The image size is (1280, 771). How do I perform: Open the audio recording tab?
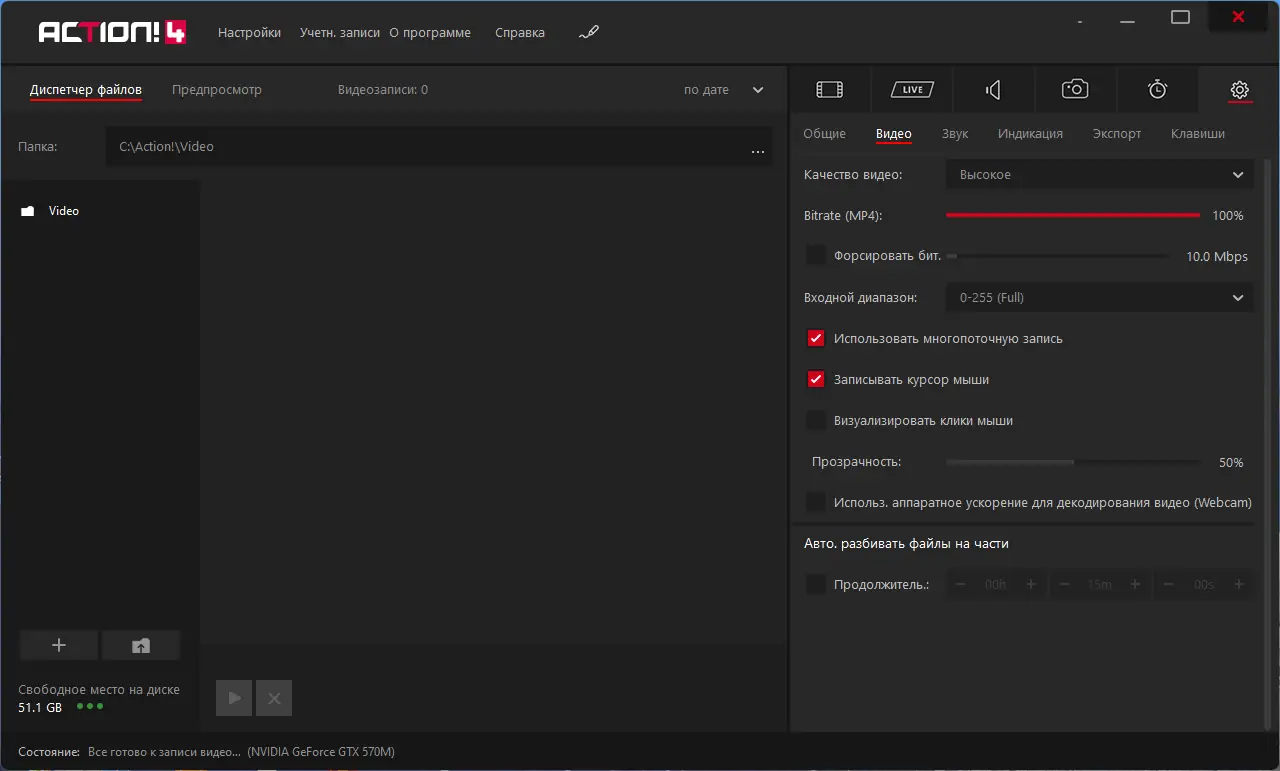[993, 90]
